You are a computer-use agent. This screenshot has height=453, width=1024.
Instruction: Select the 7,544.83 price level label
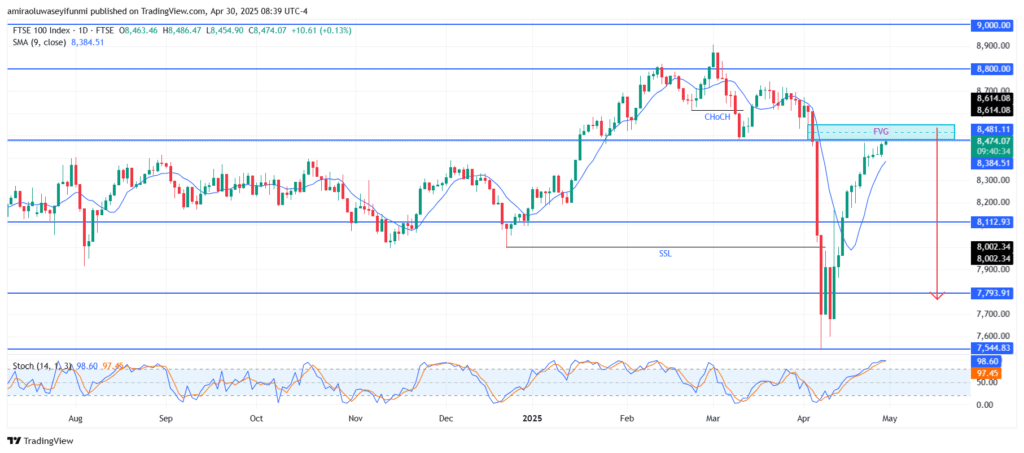click(x=994, y=349)
